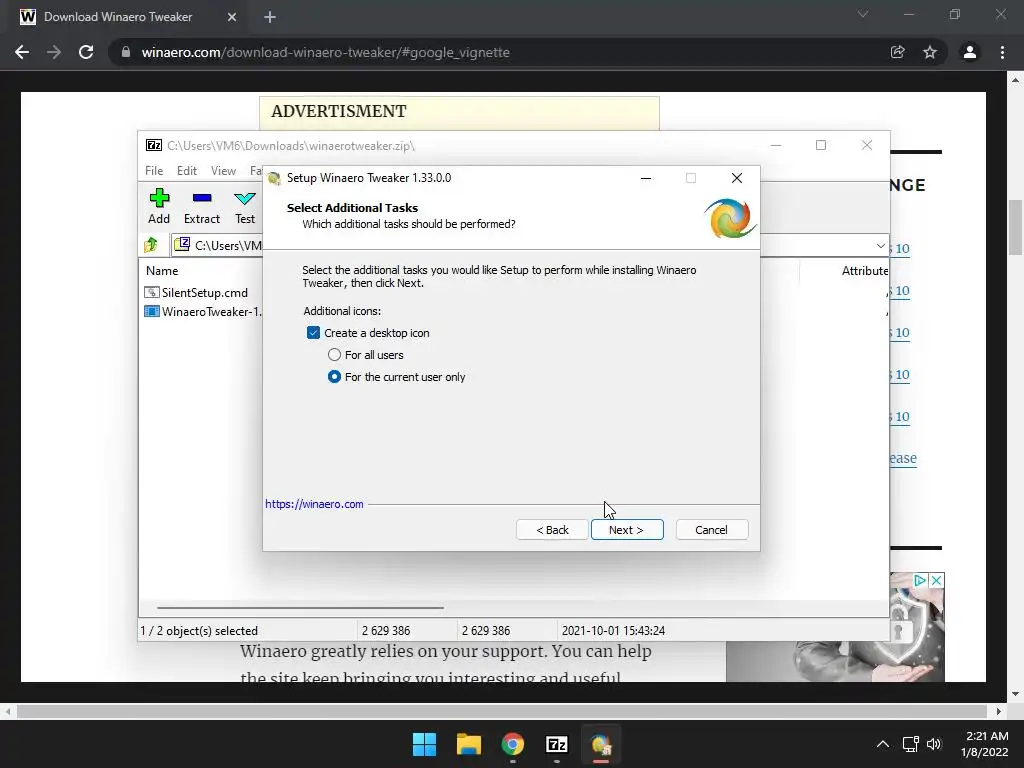Image resolution: width=1024 pixels, height=768 pixels.
Task: Reload the Winaero page
Action: point(86,52)
